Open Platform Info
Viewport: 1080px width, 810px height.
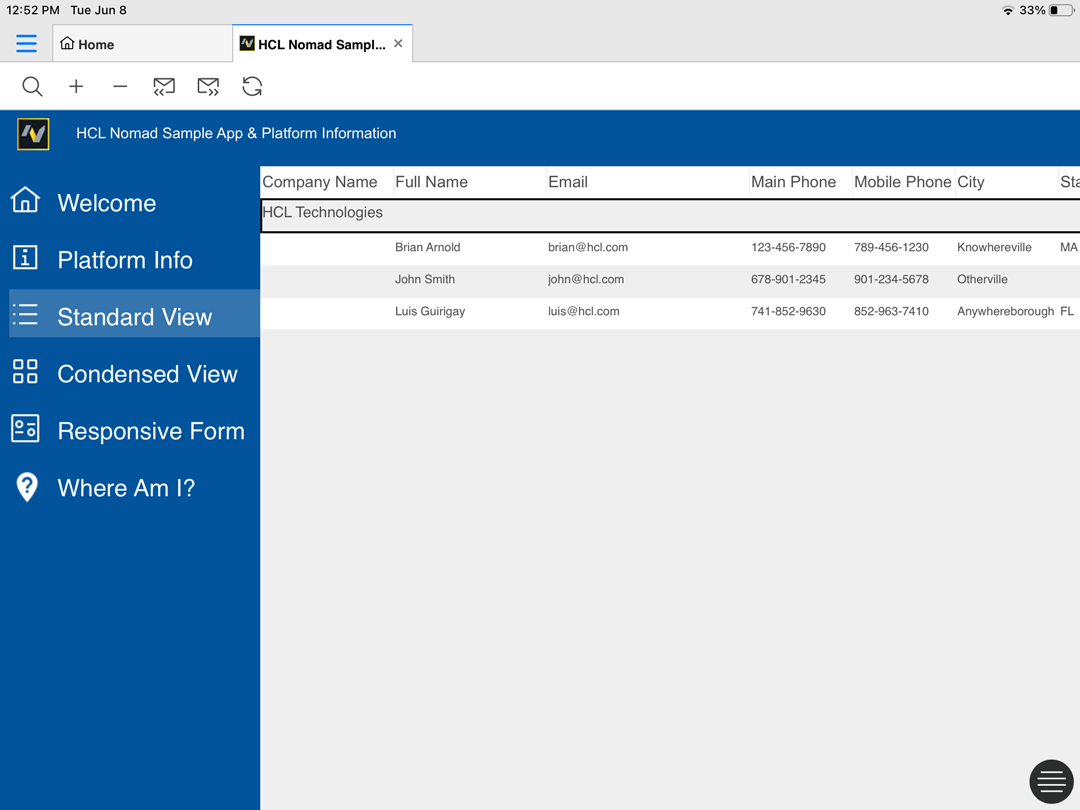pos(125,260)
